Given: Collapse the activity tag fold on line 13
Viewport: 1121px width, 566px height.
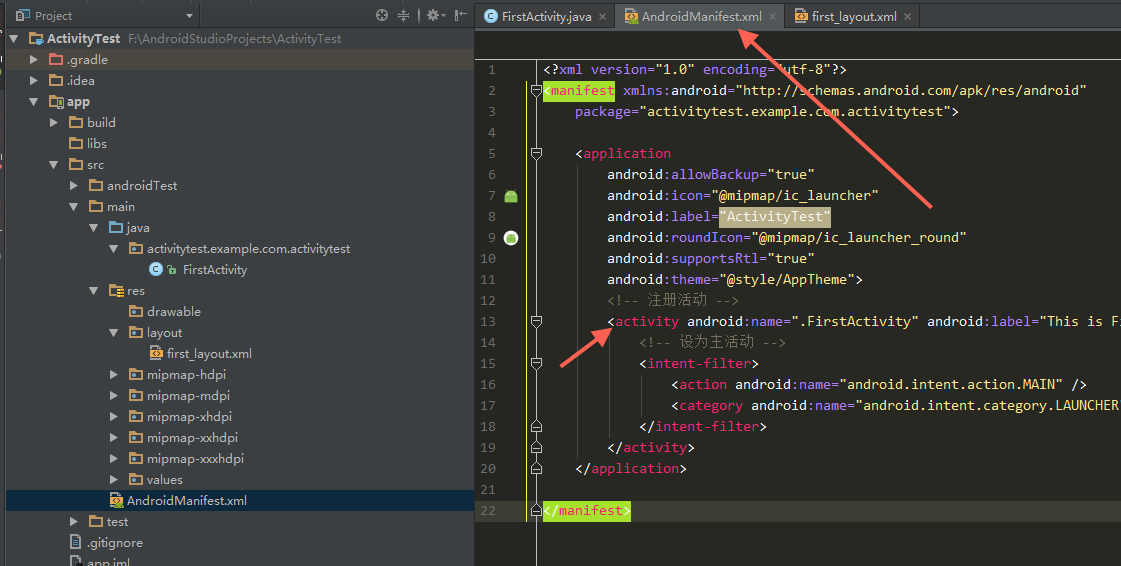Looking at the screenshot, I should click(536, 322).
